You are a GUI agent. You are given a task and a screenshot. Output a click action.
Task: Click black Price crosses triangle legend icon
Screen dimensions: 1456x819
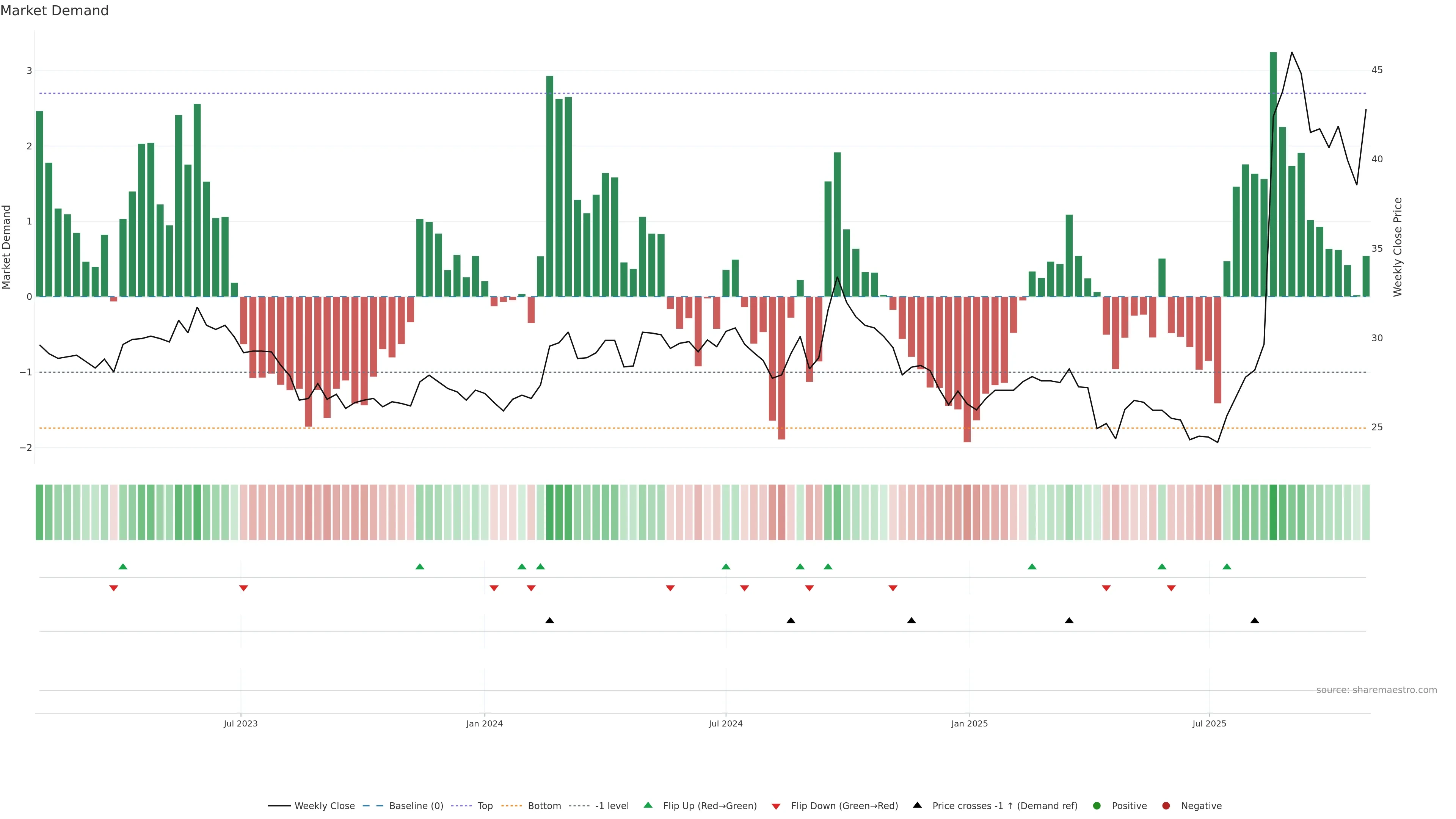click(x=917, y=805)
